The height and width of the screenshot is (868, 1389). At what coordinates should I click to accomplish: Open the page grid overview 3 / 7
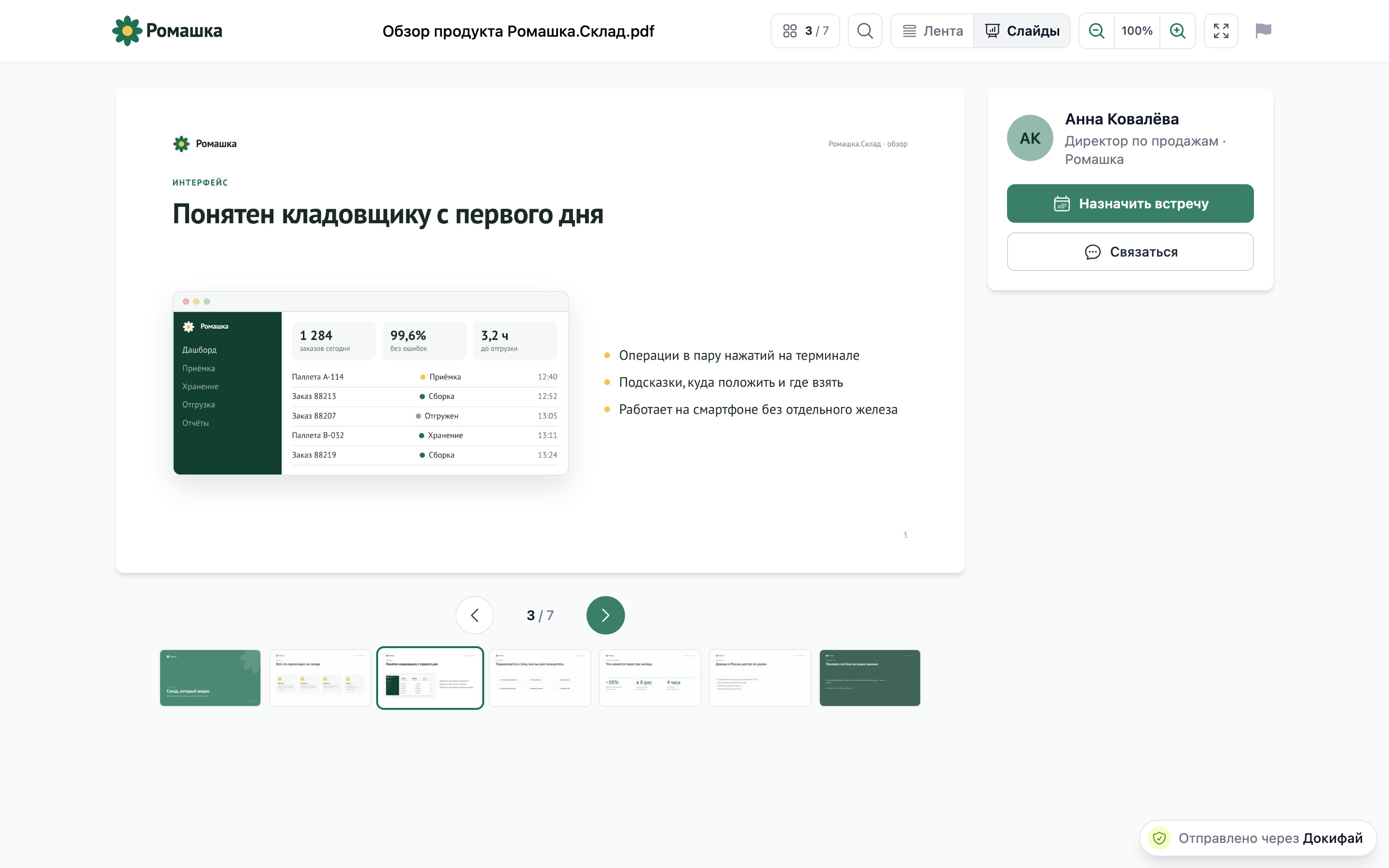pos(804,31)
